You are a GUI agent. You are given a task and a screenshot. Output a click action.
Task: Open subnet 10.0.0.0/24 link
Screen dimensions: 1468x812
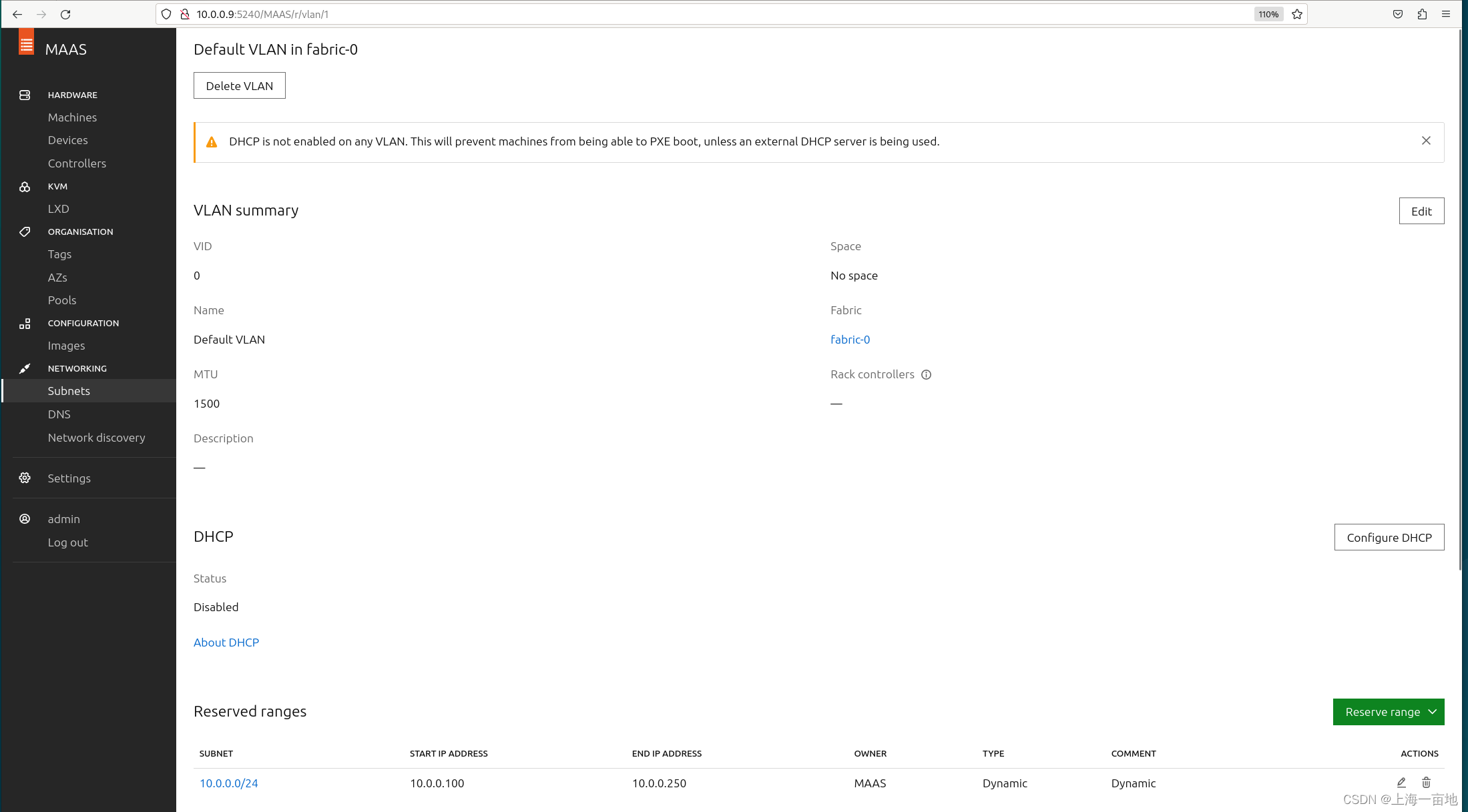pyautogui.click(x=229, y=783)
